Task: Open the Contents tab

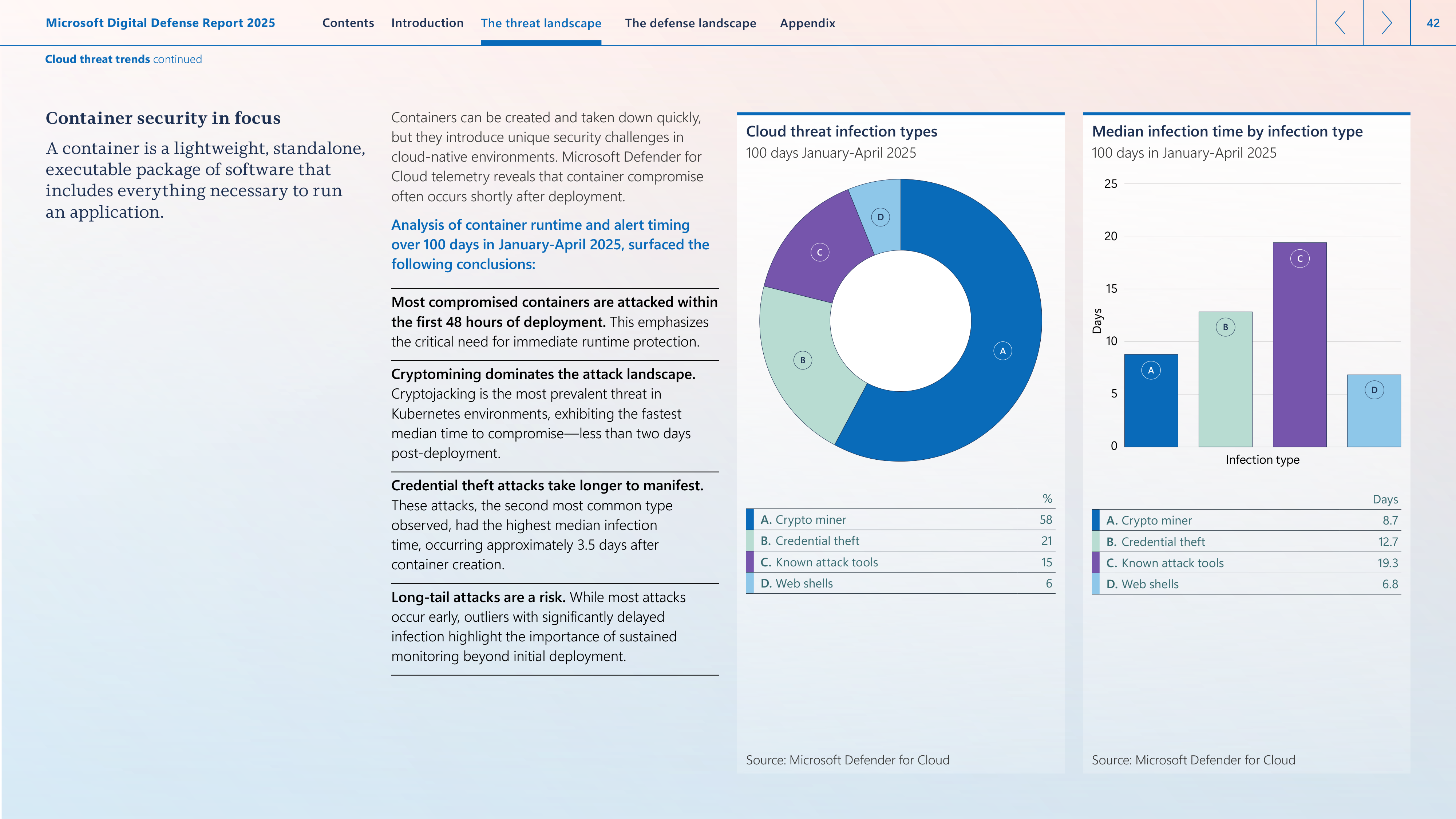Action: point(348,23)
